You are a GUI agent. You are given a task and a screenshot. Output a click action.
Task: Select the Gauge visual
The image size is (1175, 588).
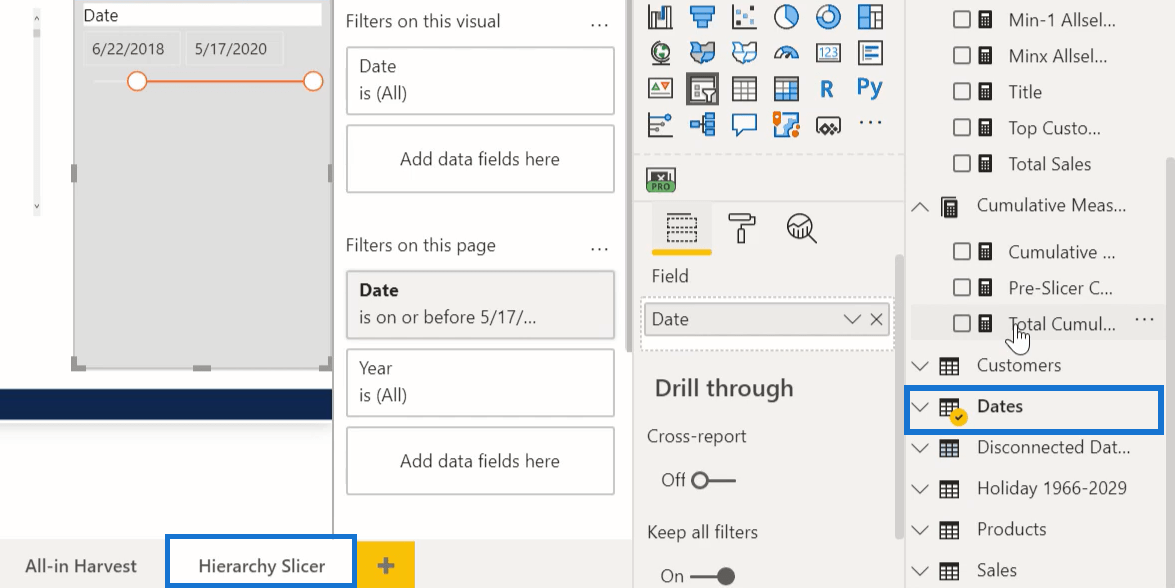(786, 52)
